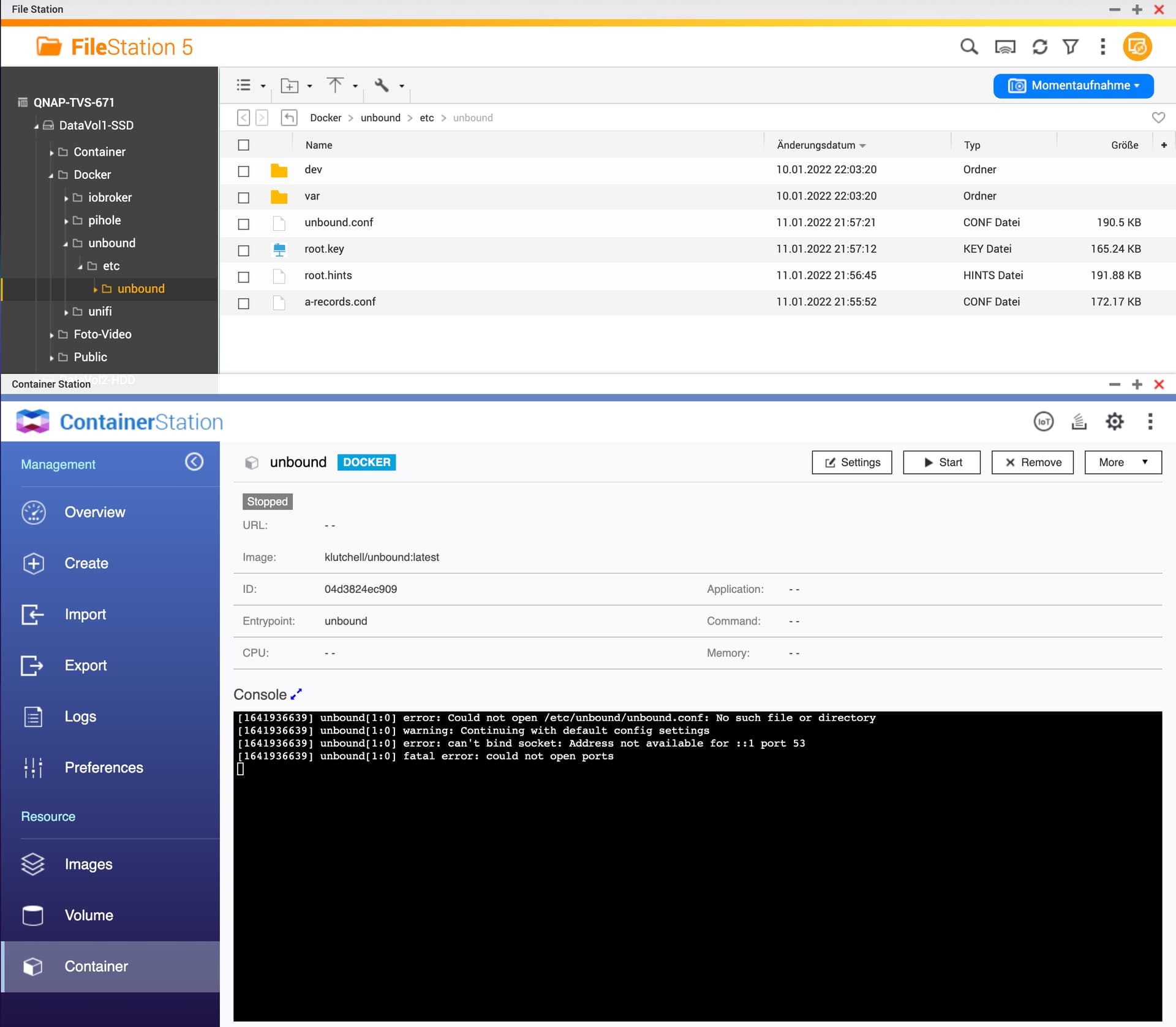Open Import in sidebar

pos(110,614)
